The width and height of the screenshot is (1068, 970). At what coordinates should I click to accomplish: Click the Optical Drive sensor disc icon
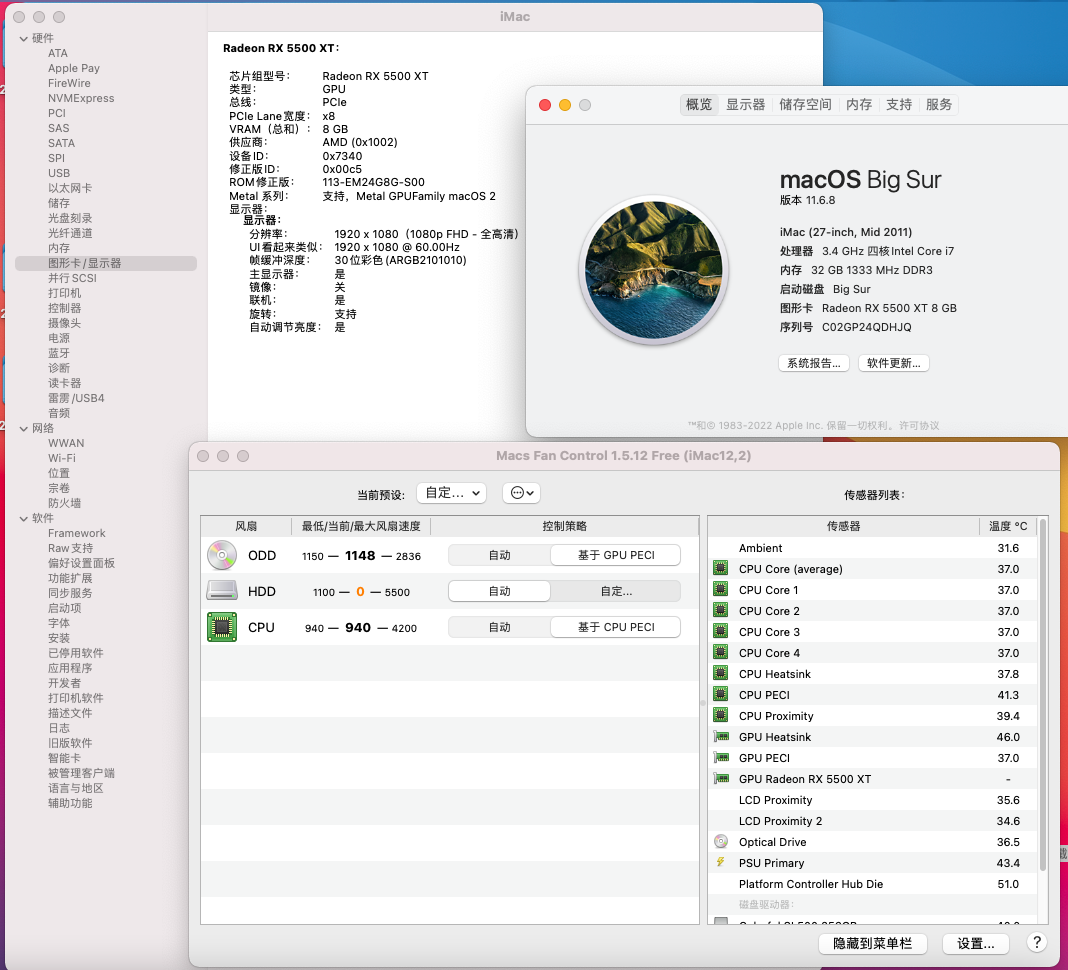point(721,841)
